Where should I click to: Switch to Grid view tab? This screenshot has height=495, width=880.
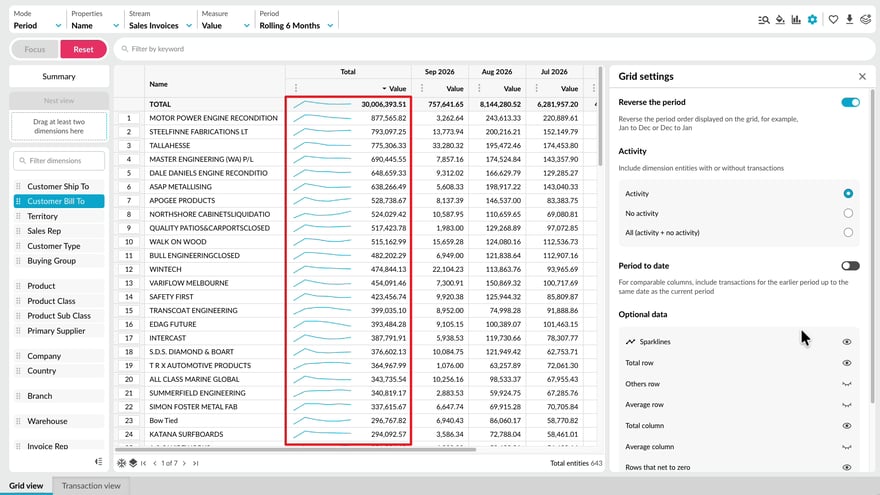click(26, 485)
